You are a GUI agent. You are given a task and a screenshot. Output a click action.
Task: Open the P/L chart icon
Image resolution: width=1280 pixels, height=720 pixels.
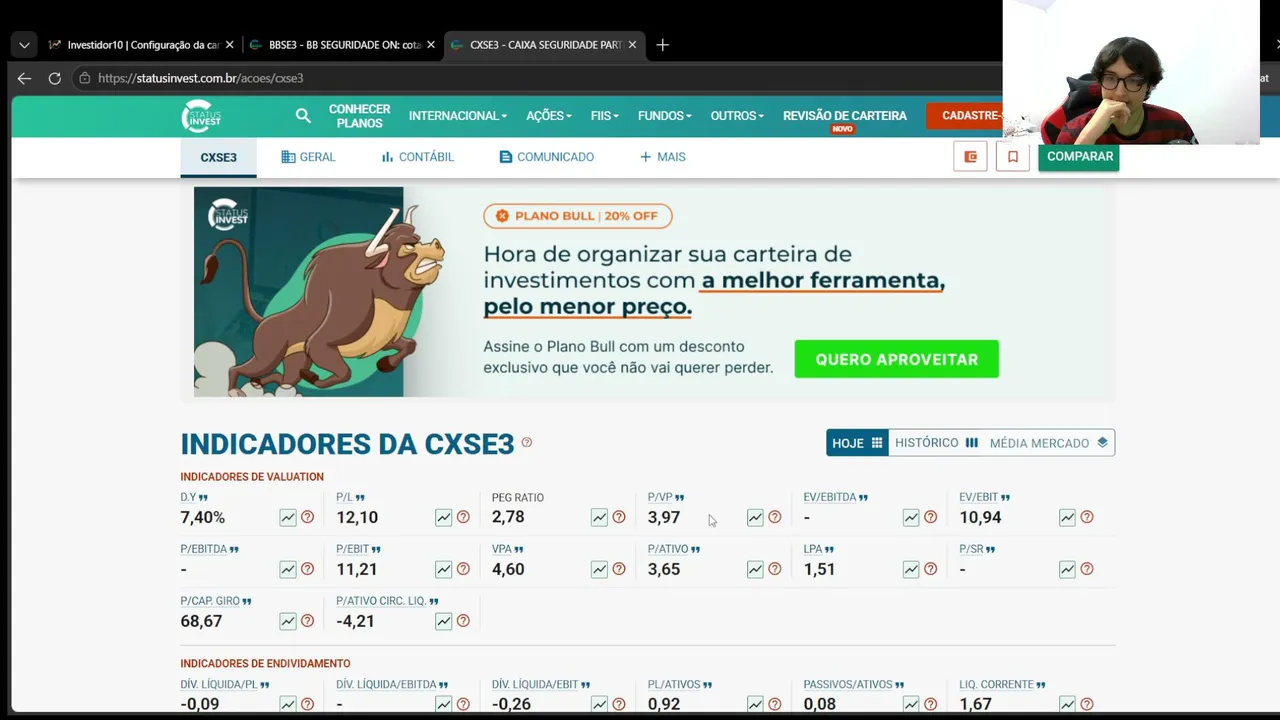coord(444,517)
